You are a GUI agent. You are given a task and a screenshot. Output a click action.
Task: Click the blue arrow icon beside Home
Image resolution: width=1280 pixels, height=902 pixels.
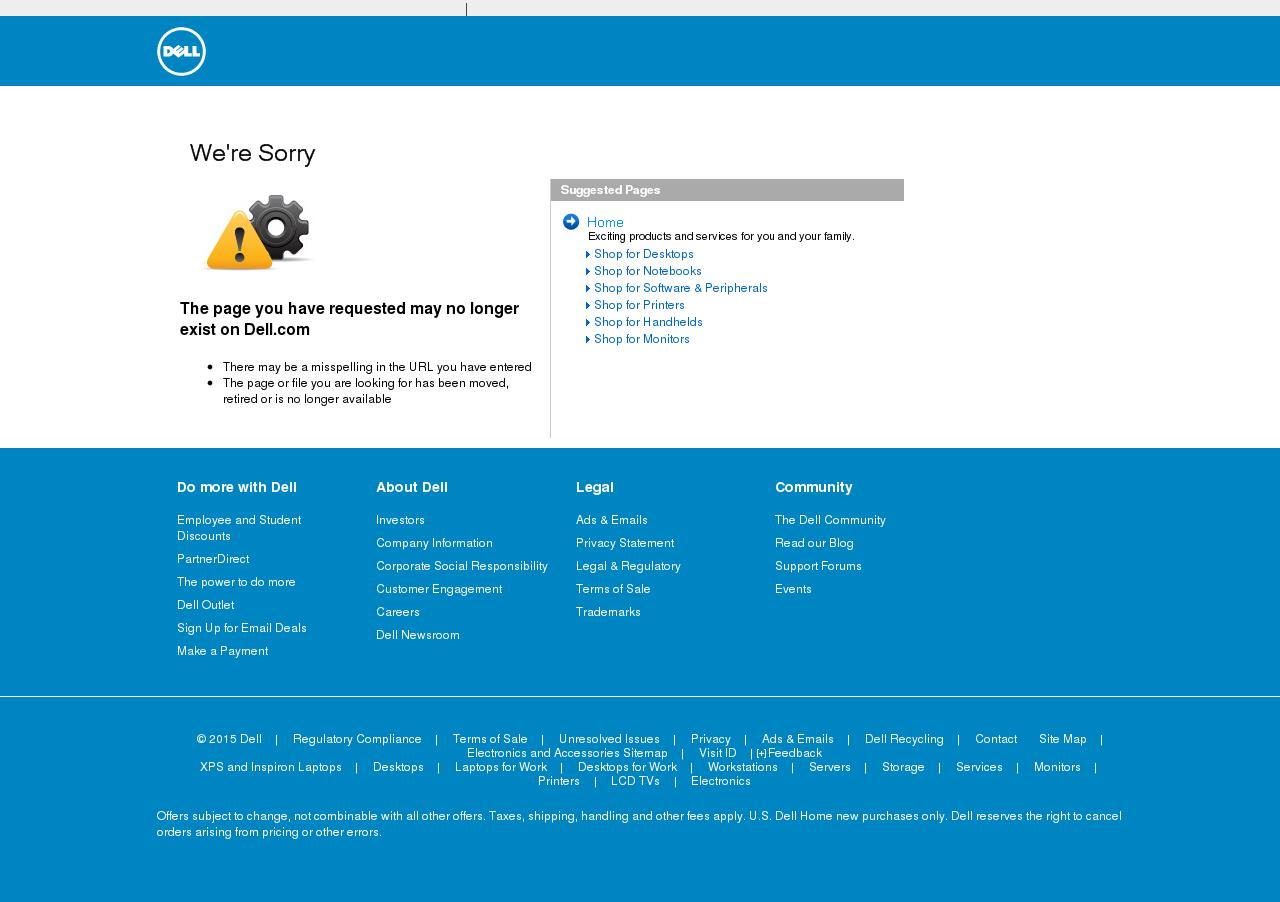pyautogui.click(x=571, y=222)
